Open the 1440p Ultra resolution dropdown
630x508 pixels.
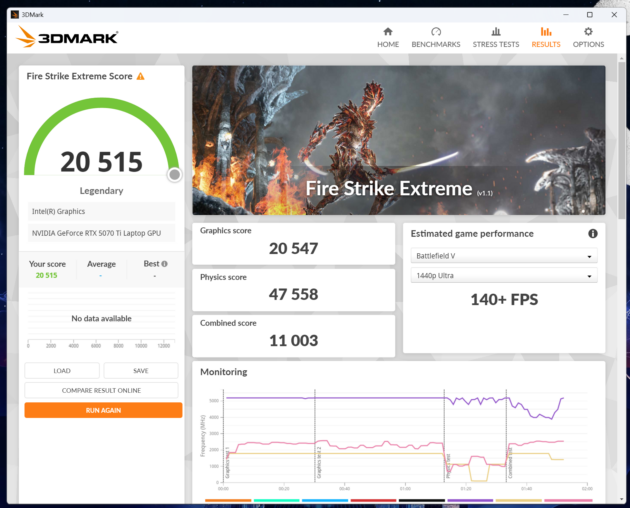504,276
